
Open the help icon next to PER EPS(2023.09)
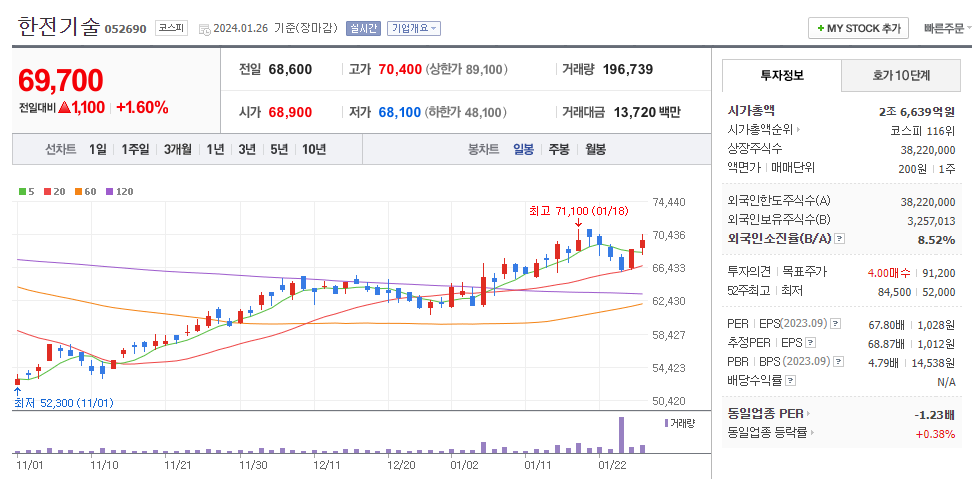coord(836,324)
